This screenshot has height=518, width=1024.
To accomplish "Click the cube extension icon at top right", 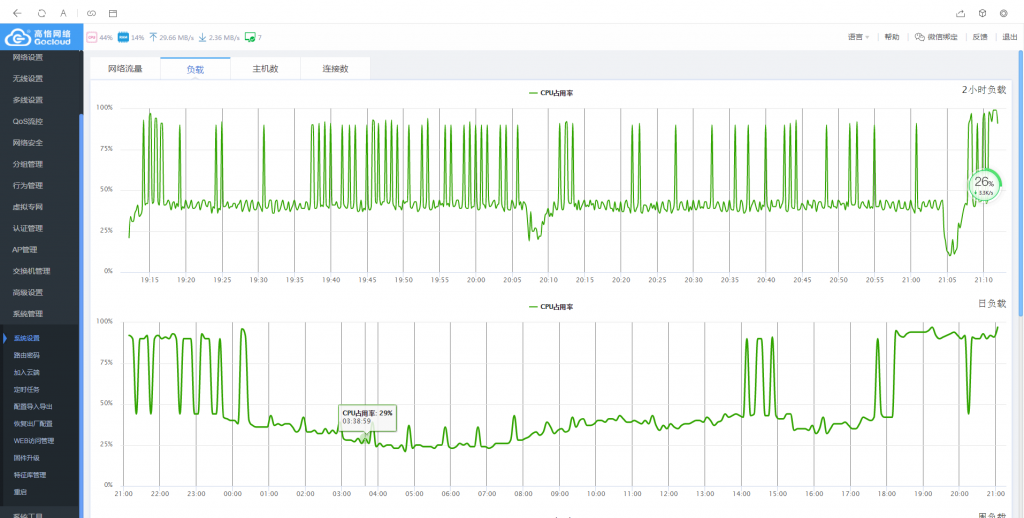I will (x=982, y=12).
